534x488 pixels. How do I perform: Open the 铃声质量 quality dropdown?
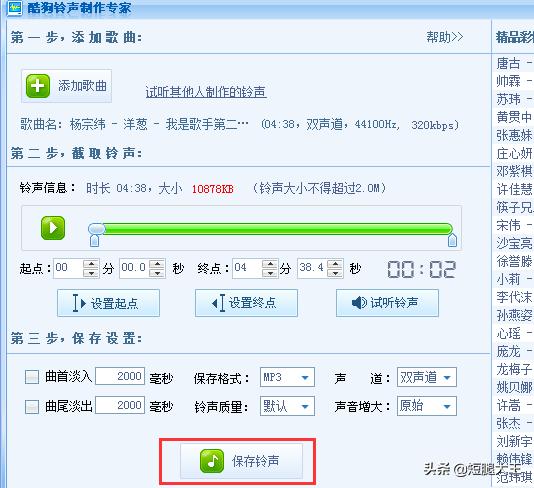click(287, 406)
